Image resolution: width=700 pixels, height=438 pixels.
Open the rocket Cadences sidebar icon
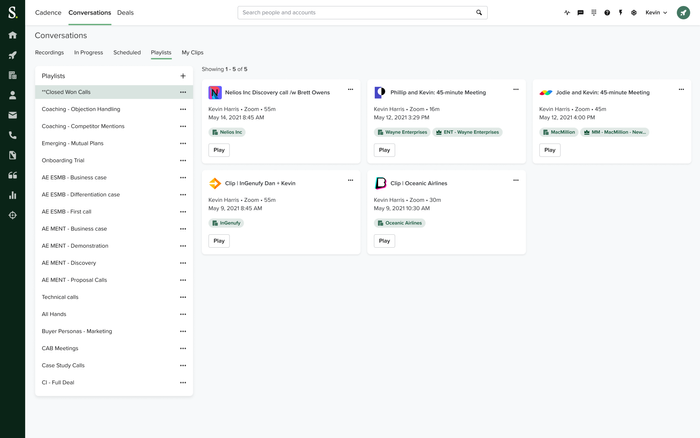pyautogui.click(x=12, y=55)
